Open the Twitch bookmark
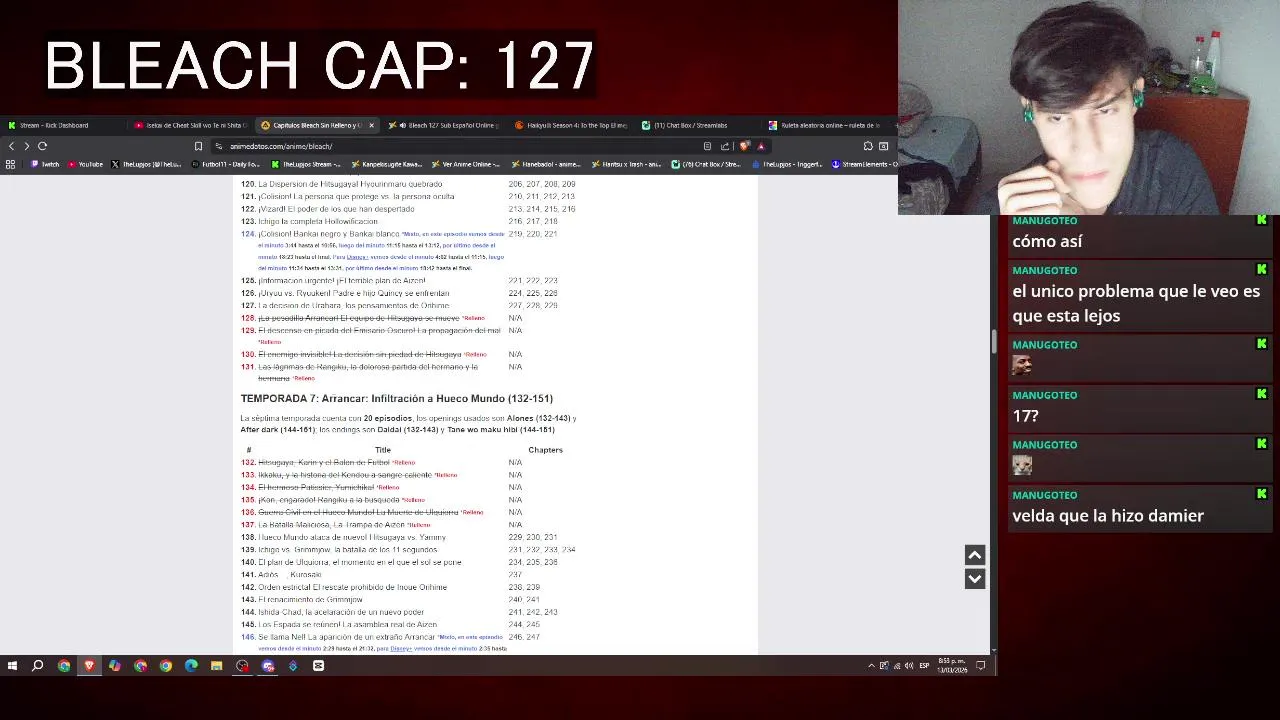The width and height of the screenshot is (1280, 720). click(x=45, y=164)
